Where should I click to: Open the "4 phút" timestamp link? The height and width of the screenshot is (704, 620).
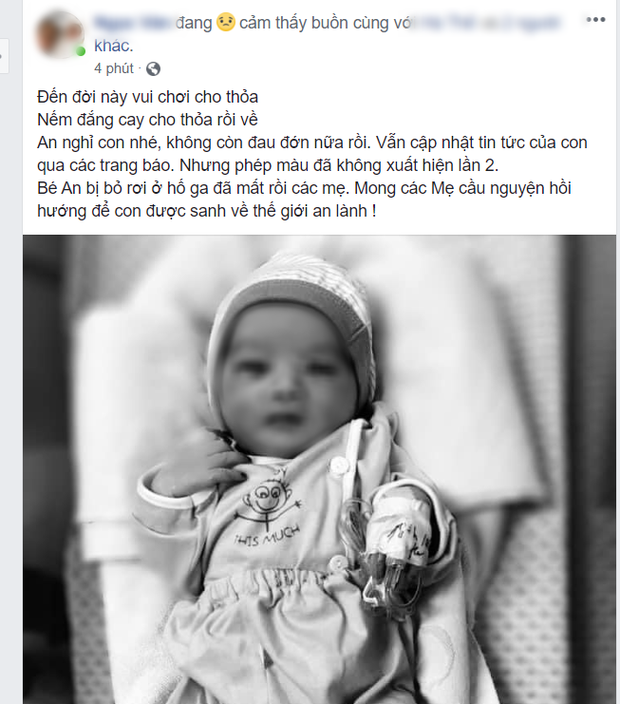point(114,68)
